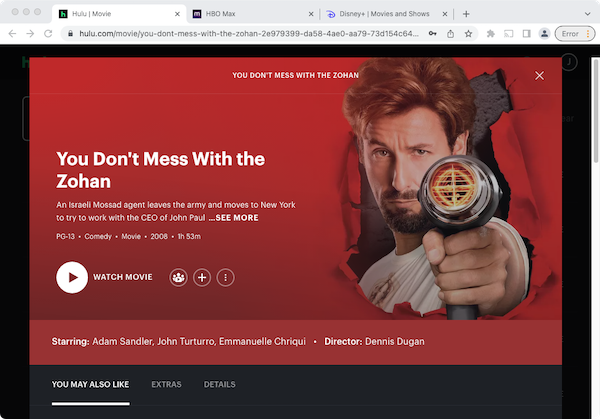Reload the current page
This screenshot has width=600, height=419.
(x=48, y=34)
